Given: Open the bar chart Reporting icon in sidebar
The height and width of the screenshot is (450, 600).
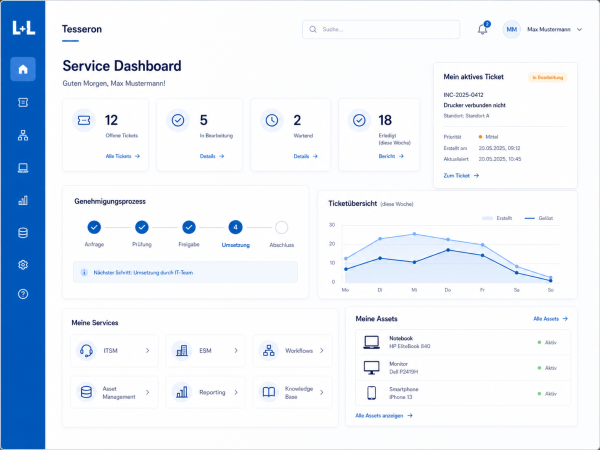Looking at the screenshot, I should [x=23, y=200].
